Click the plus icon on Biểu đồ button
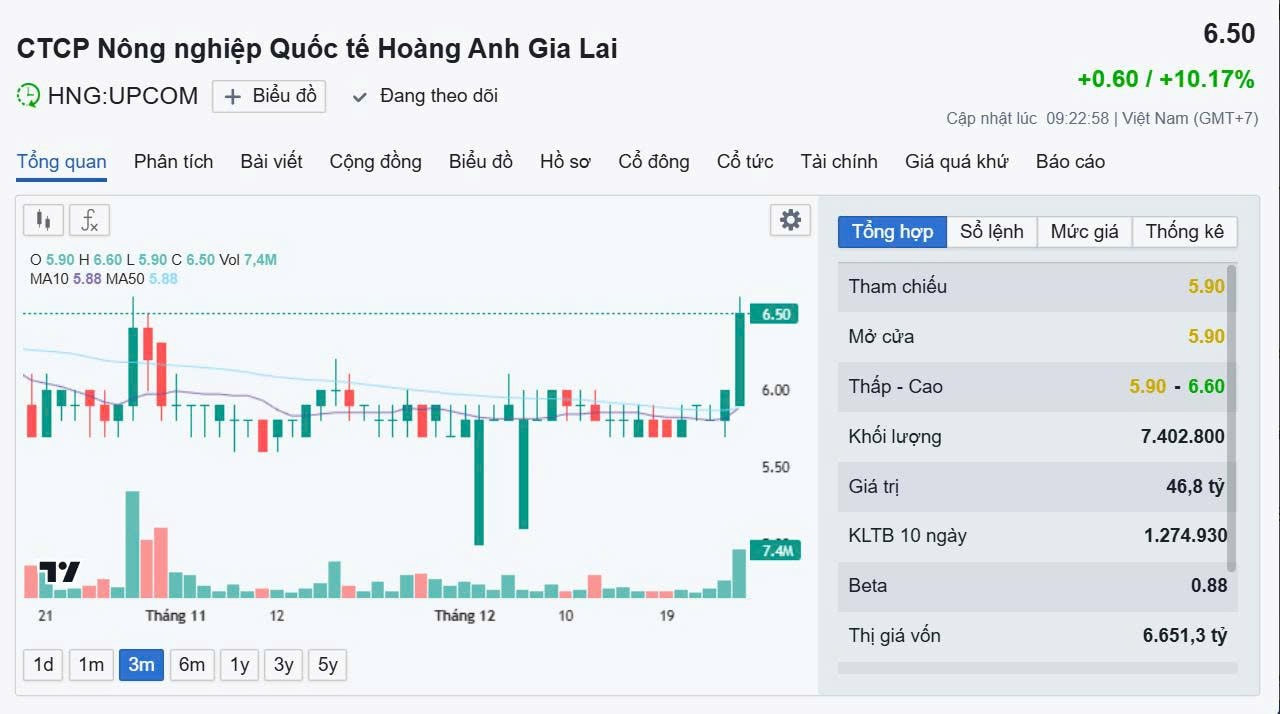 click(232, 96)
